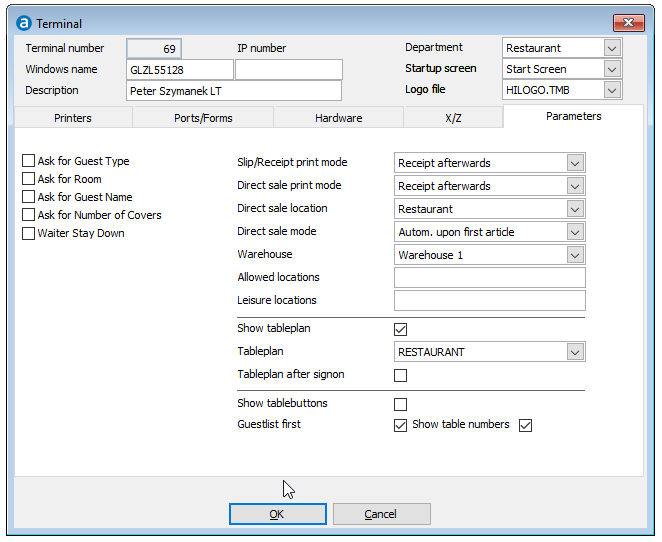The image size is (662, 542).
Task: Open the Logo file dropdown
Action: point(612,90)
